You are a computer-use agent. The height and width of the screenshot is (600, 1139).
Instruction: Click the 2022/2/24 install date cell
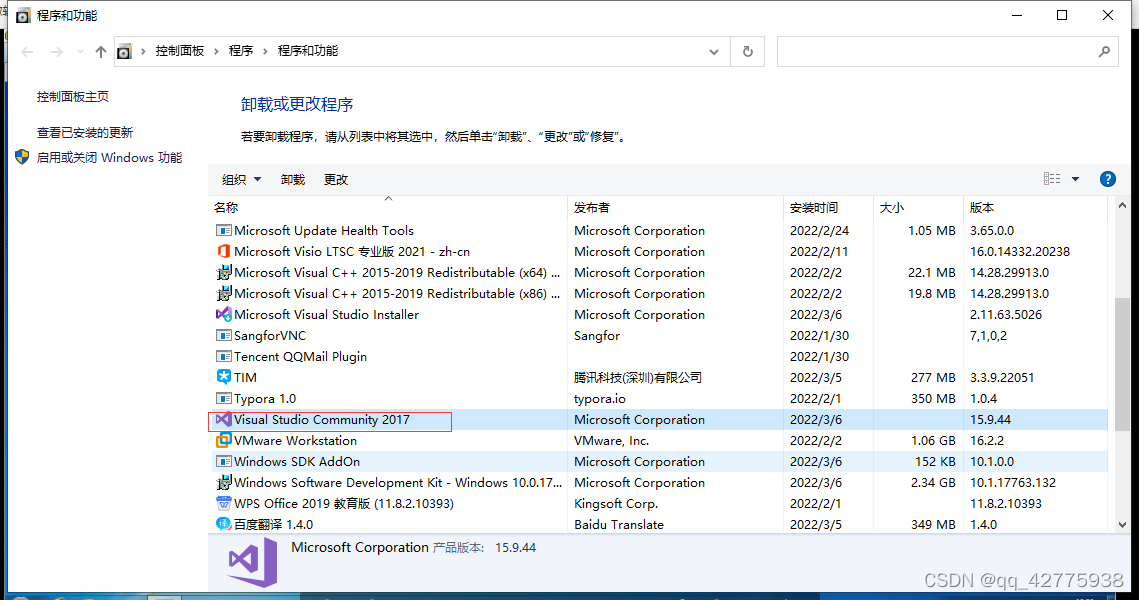[x=819, y=230]
